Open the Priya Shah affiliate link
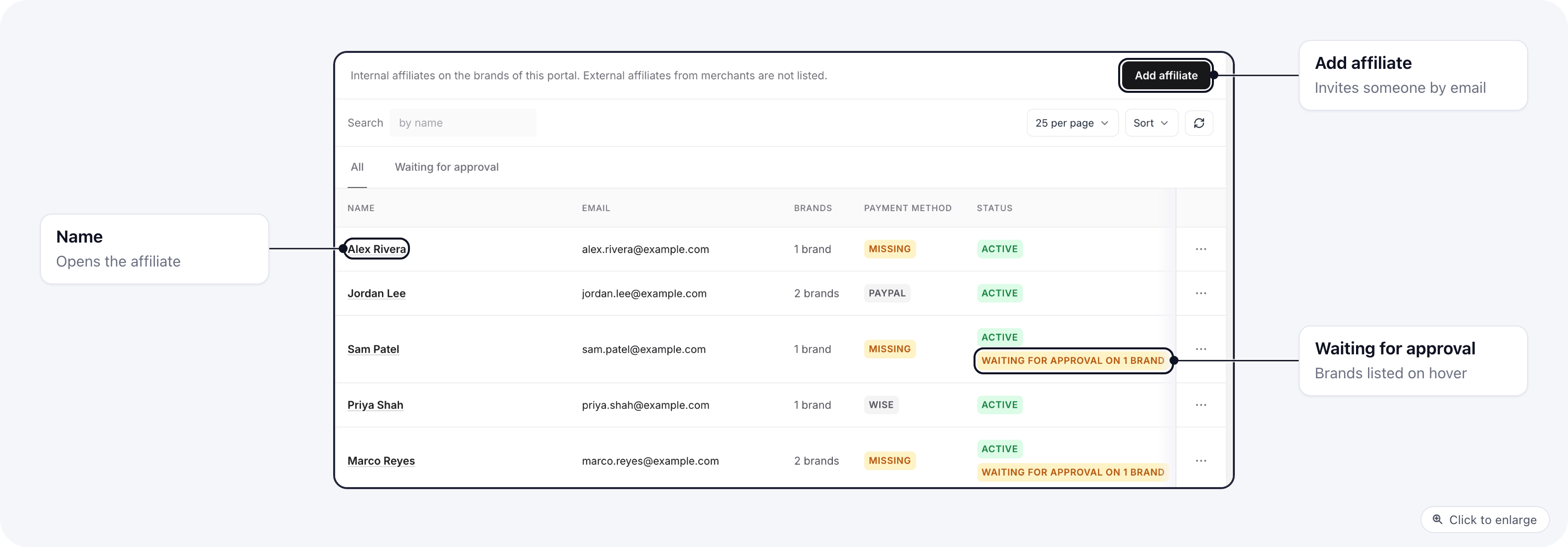1568x547 pixels. (x=375, y=405)
